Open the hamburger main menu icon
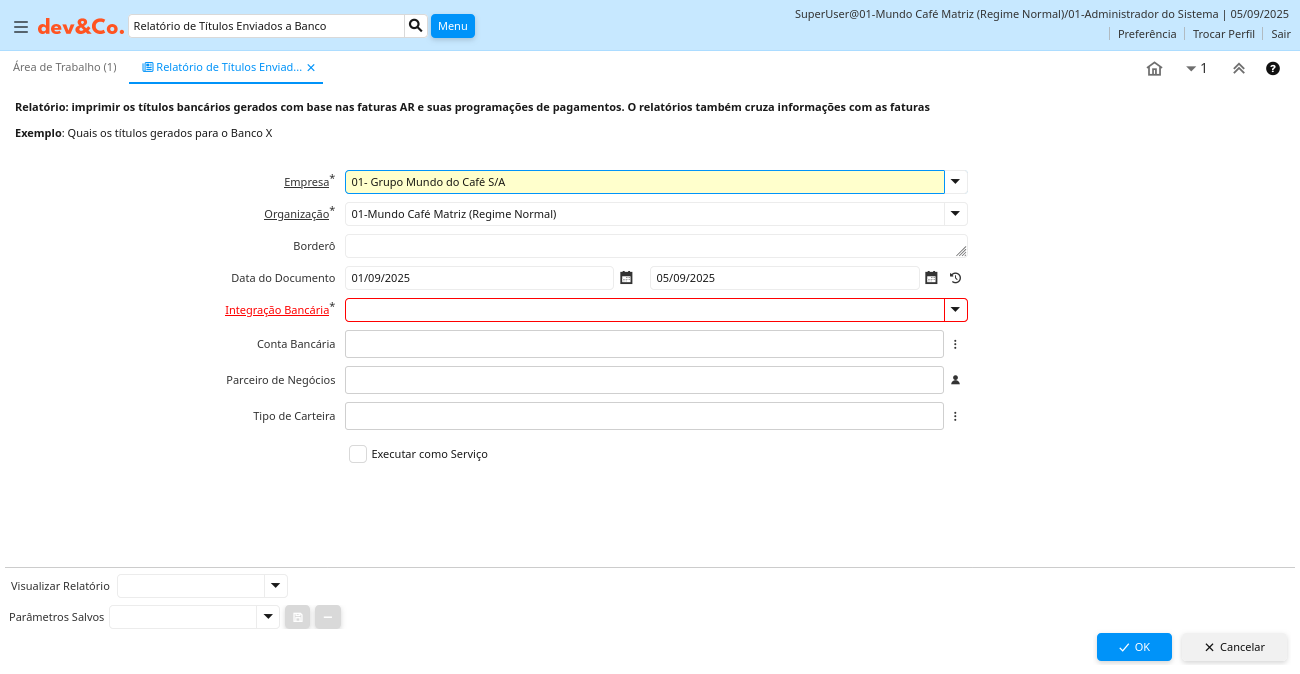The width and height of the screenshot is (1300, 674). click(20, 27)
